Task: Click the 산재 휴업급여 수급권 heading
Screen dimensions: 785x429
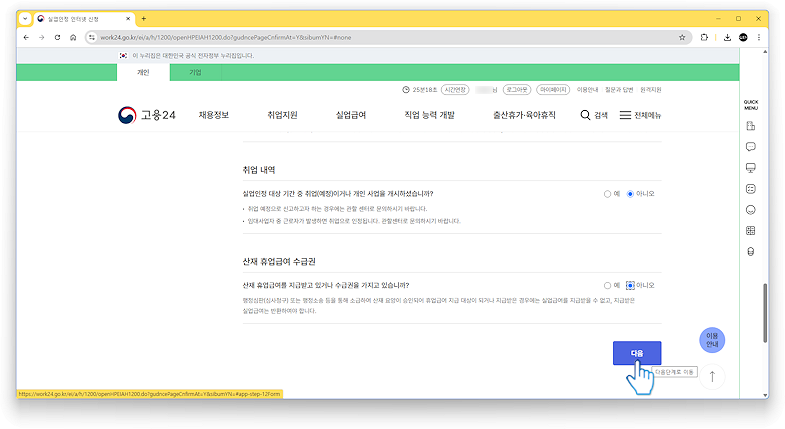Action: [279, 262]
